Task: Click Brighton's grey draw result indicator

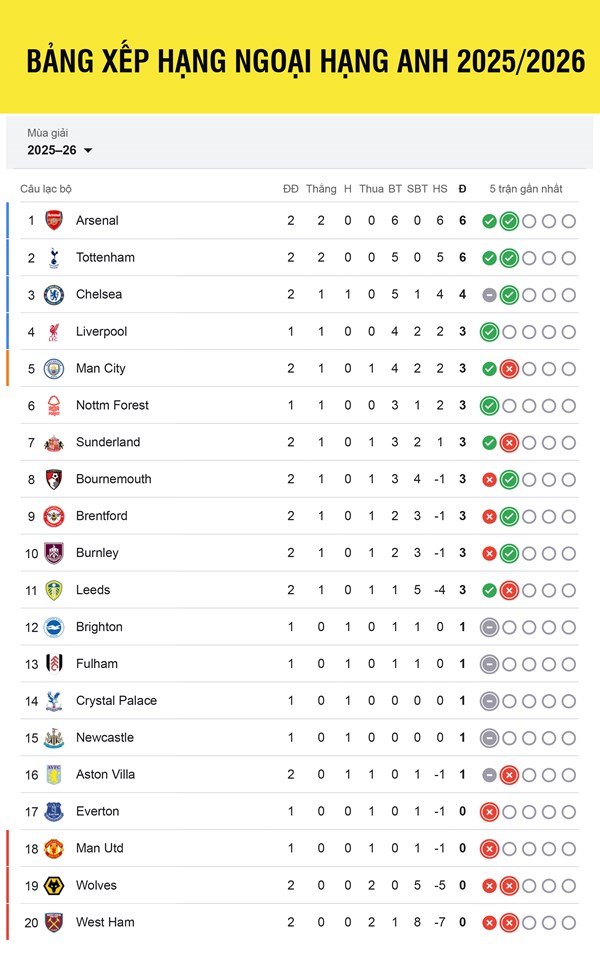Action: [x=489, y=627]
